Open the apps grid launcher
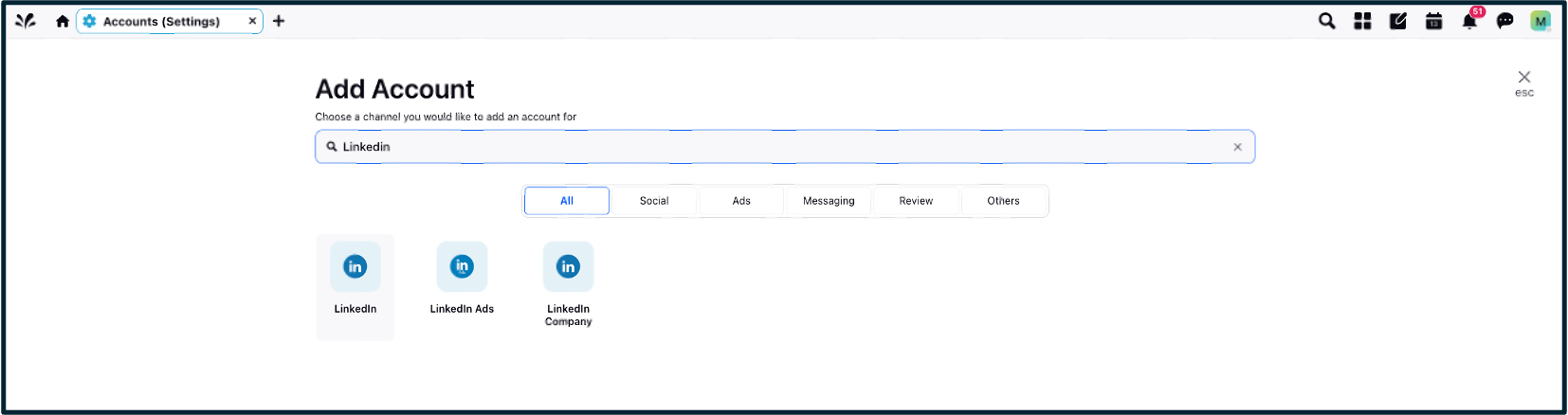This screenshot has height=415, width=1568. click(1362, 21)
